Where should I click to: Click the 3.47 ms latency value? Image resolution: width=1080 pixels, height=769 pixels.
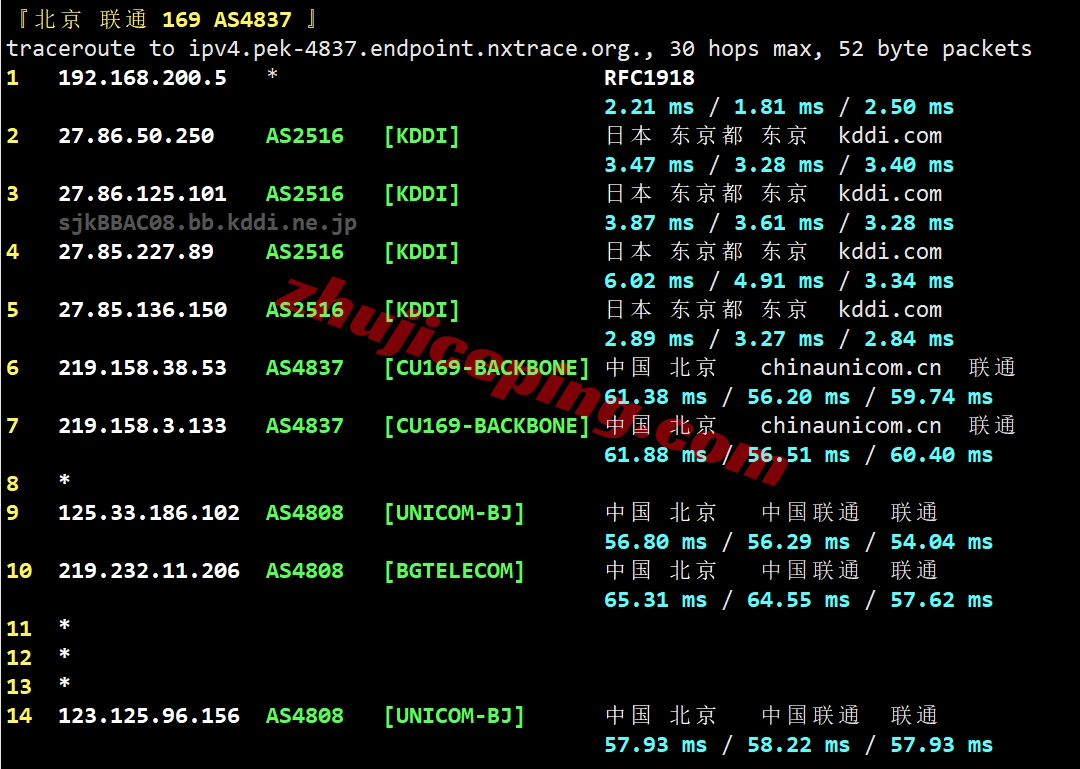650,165
